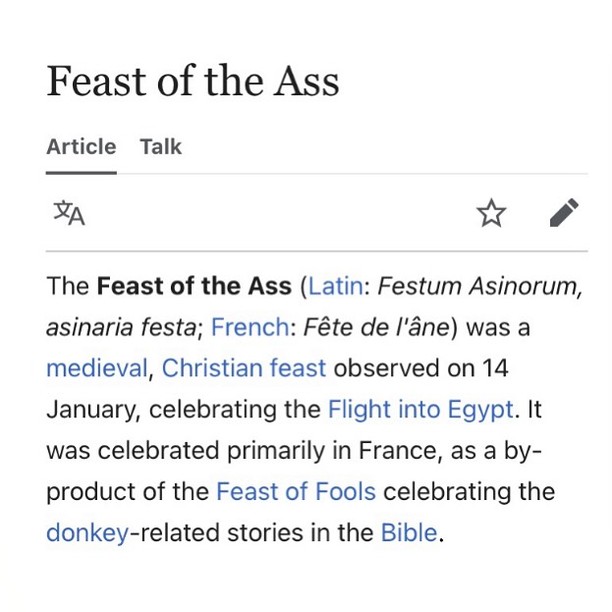Select the Article tab
This screenshot has width=612, height=612.
coord(81,147)
